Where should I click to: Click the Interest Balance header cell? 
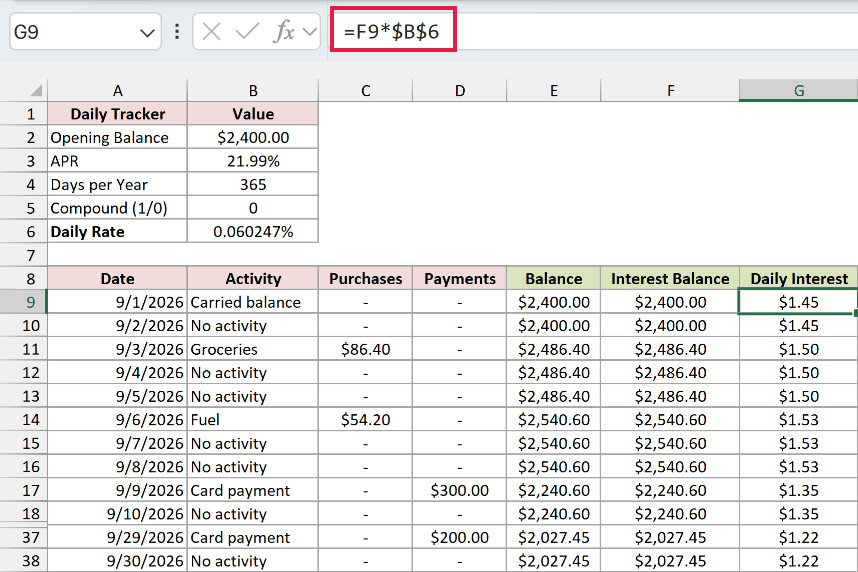coord(670,279)
